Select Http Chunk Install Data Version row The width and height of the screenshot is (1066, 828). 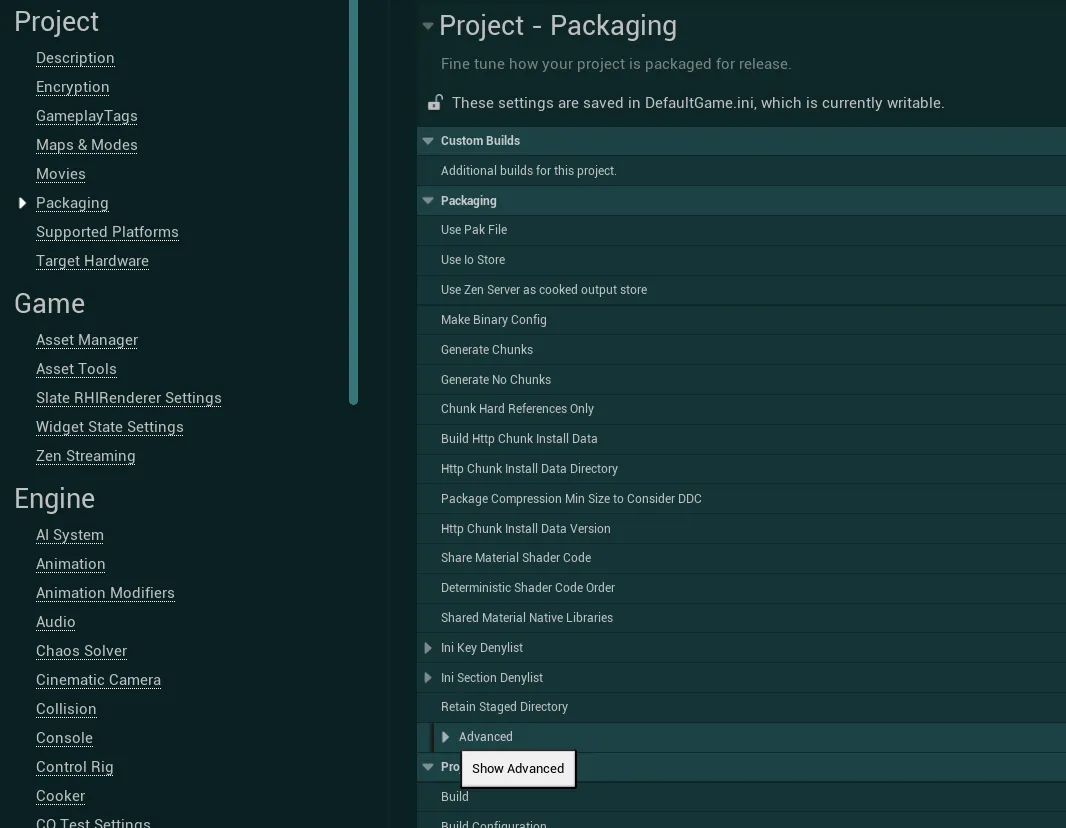(x=741, y=529)
